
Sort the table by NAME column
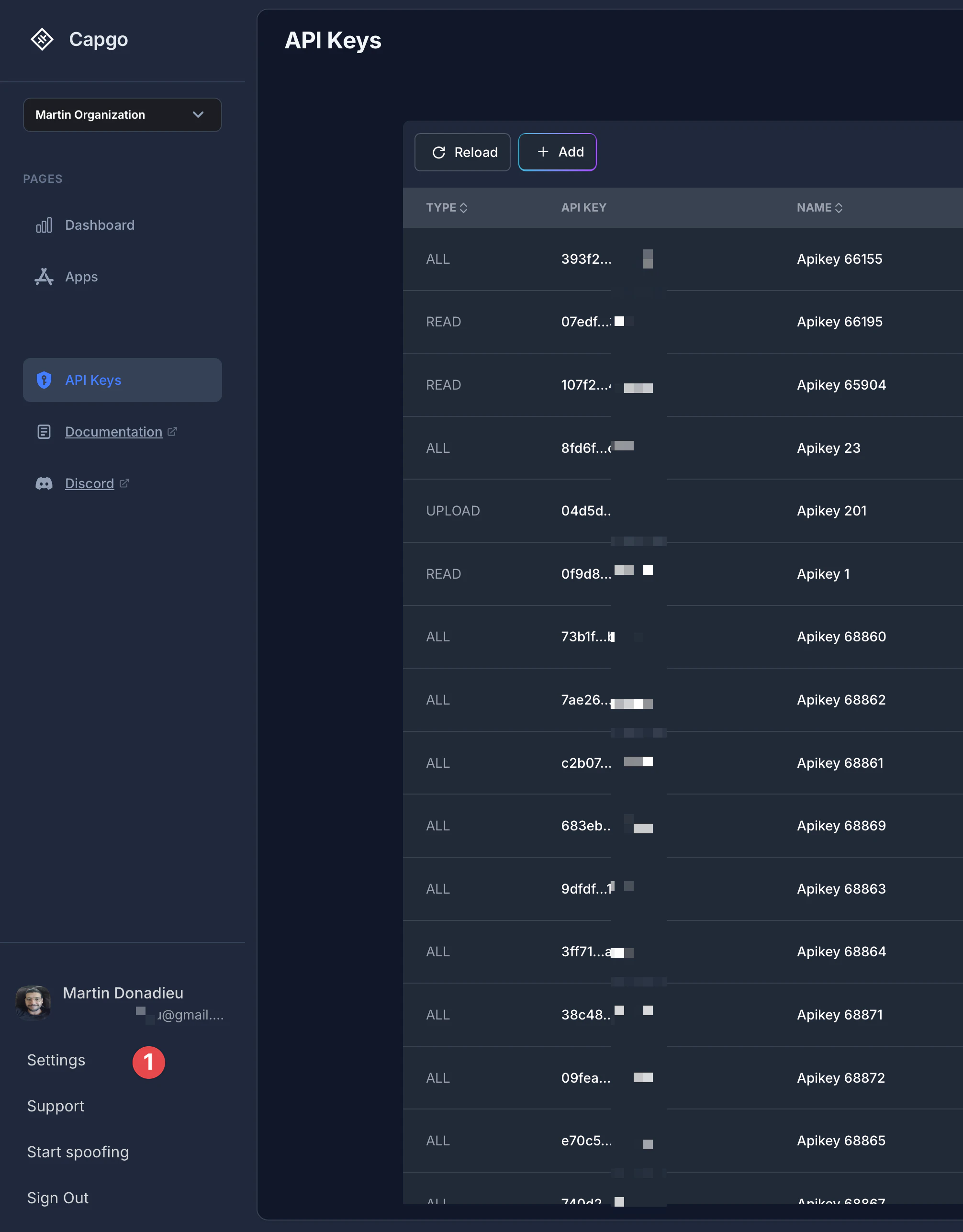819,208
